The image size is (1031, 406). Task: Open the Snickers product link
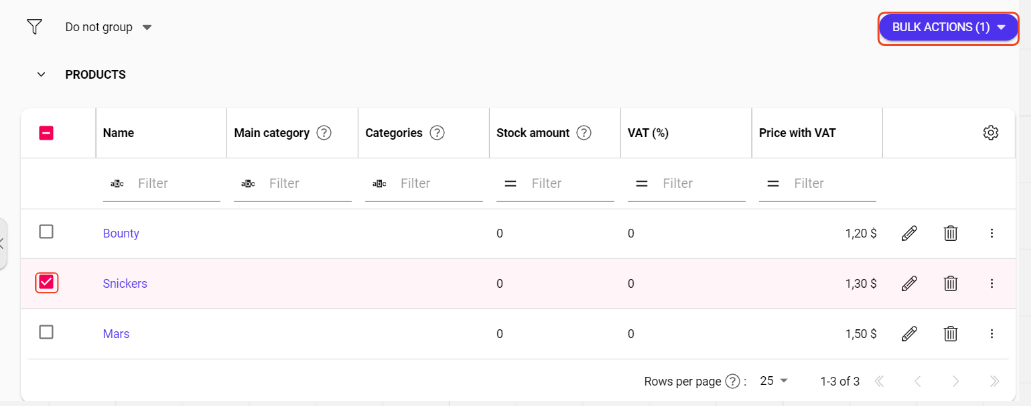[125, 284]
